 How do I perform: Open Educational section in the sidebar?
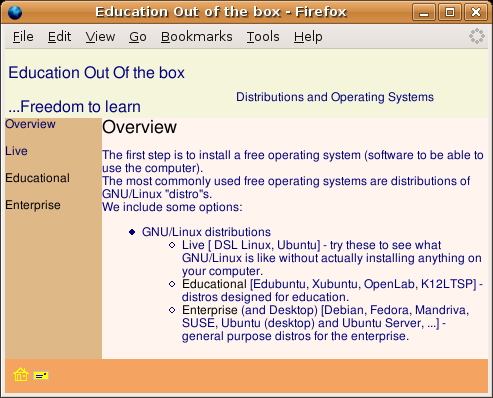coord(37,178)
